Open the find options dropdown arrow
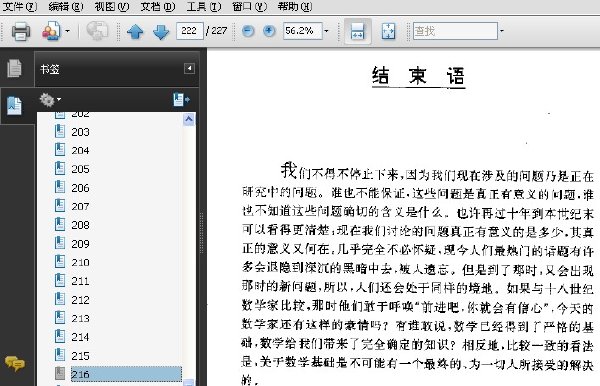 pos(502,31)
